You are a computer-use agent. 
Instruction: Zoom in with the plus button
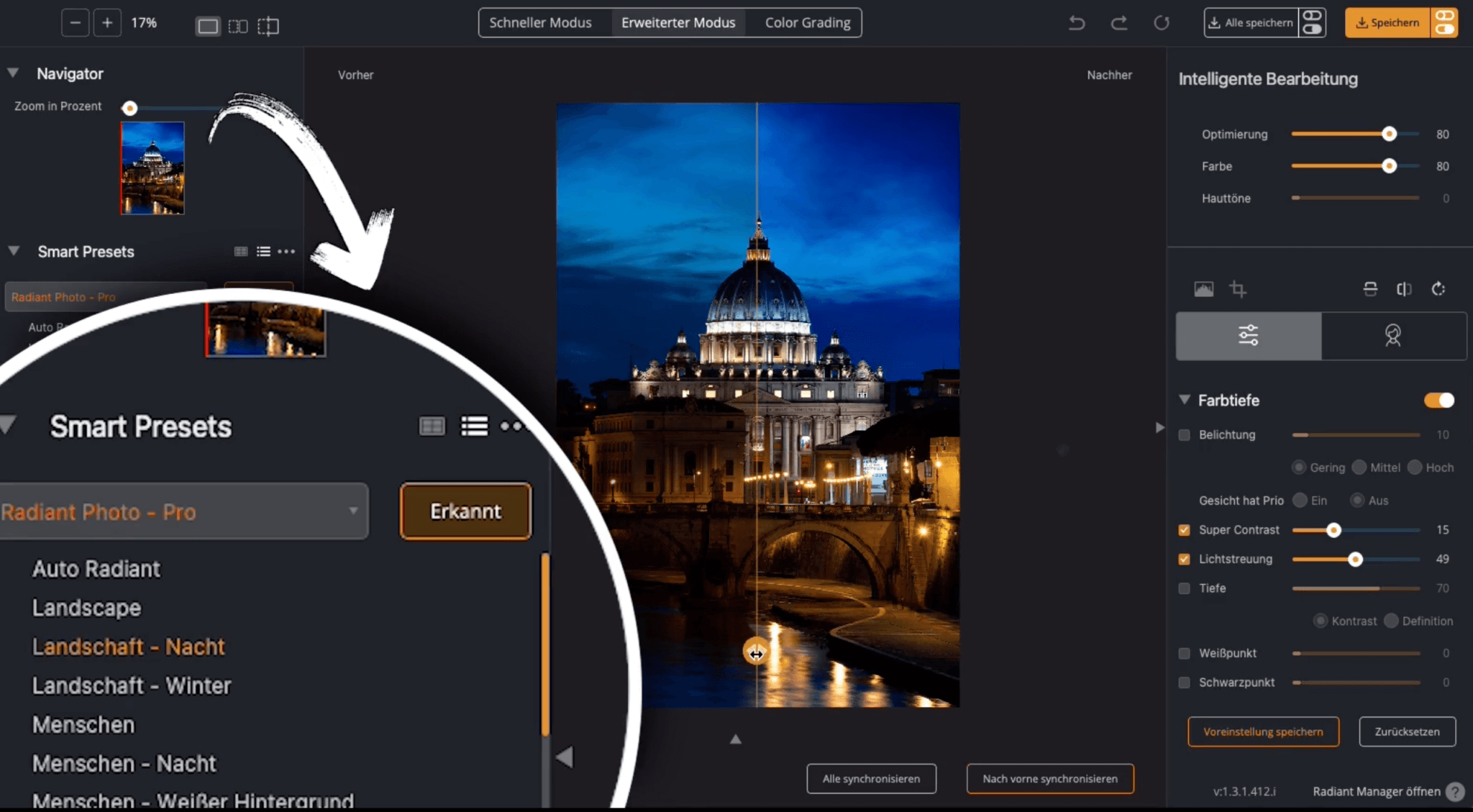click(106, 22)
